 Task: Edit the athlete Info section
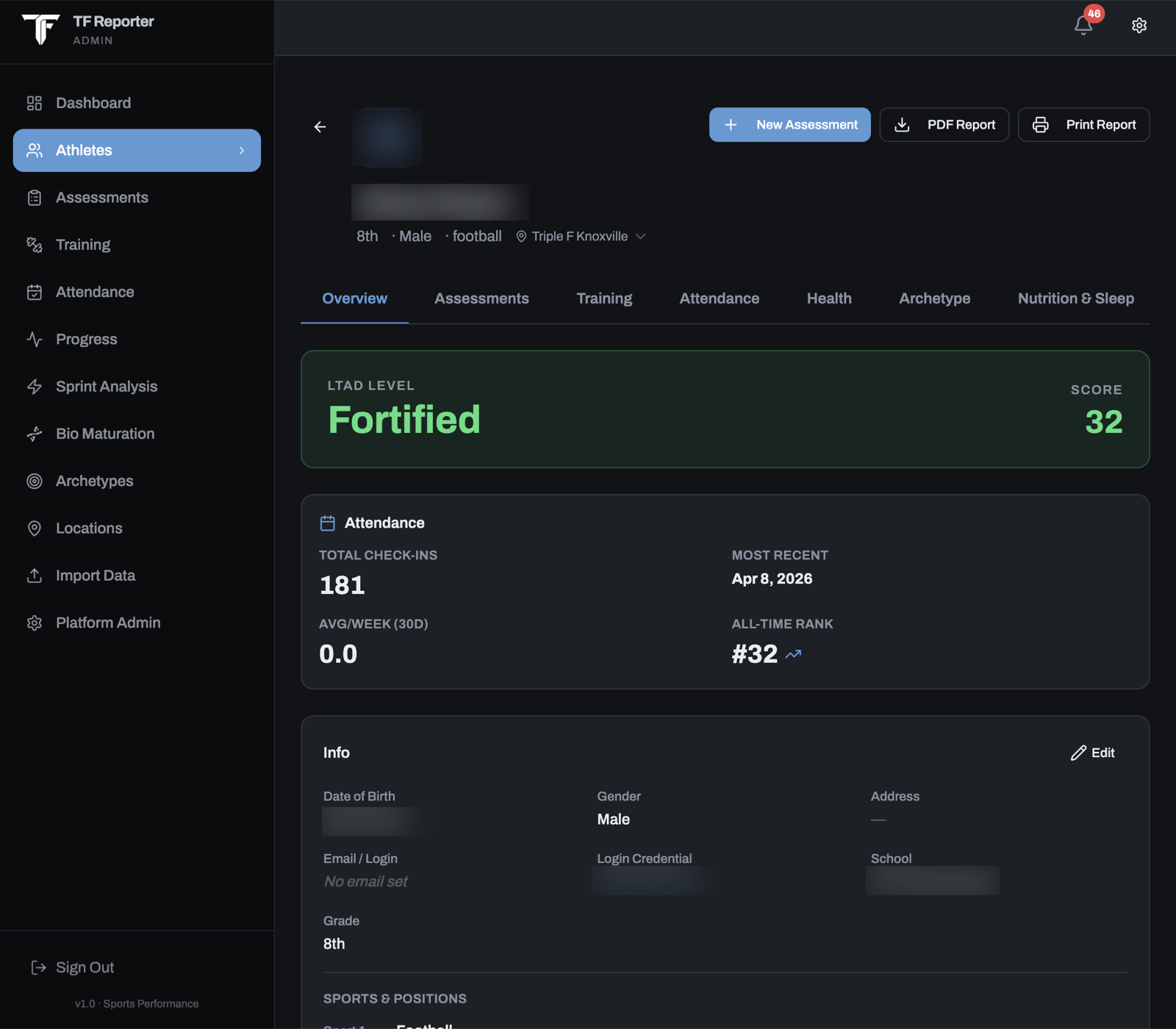[1093, 753]
